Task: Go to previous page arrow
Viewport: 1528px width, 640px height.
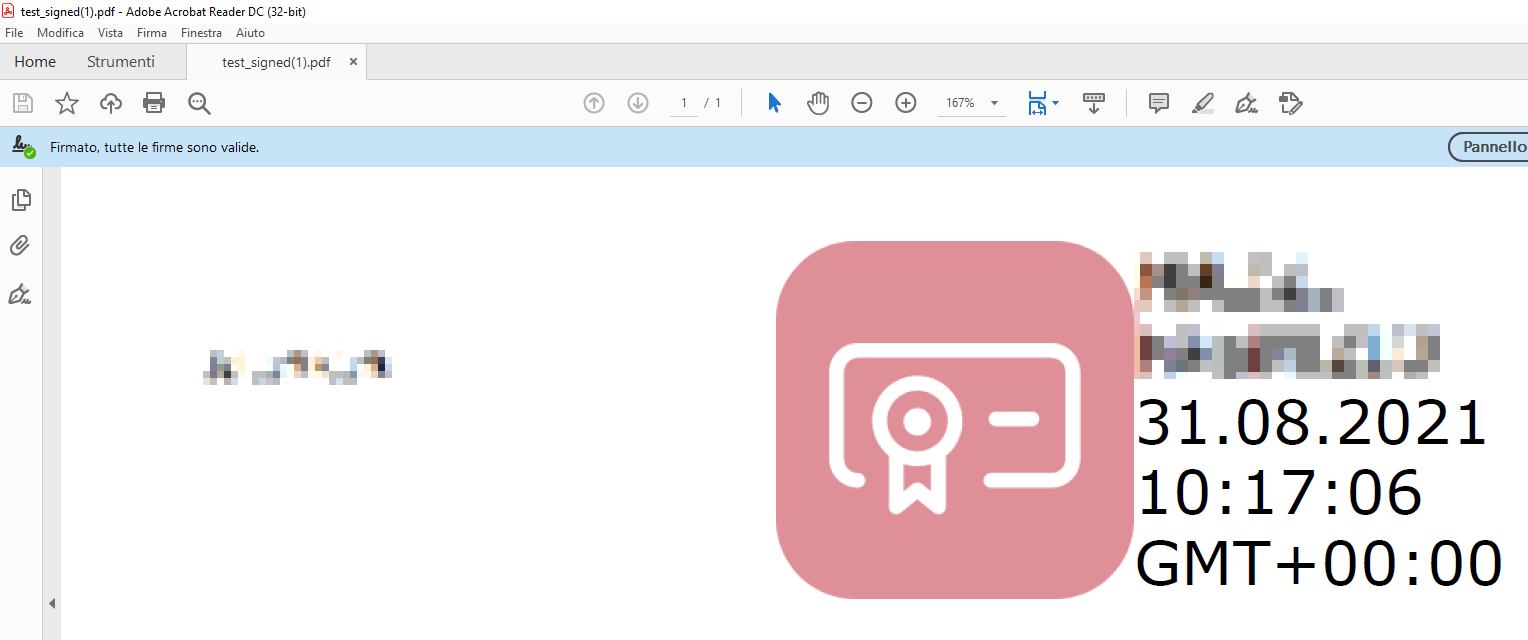Action: [594, 103]
